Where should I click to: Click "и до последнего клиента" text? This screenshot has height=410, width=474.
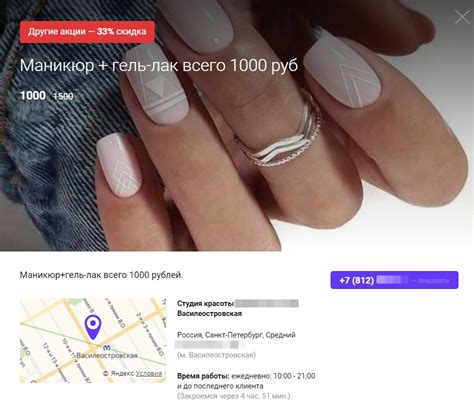(x=220, y=386)
